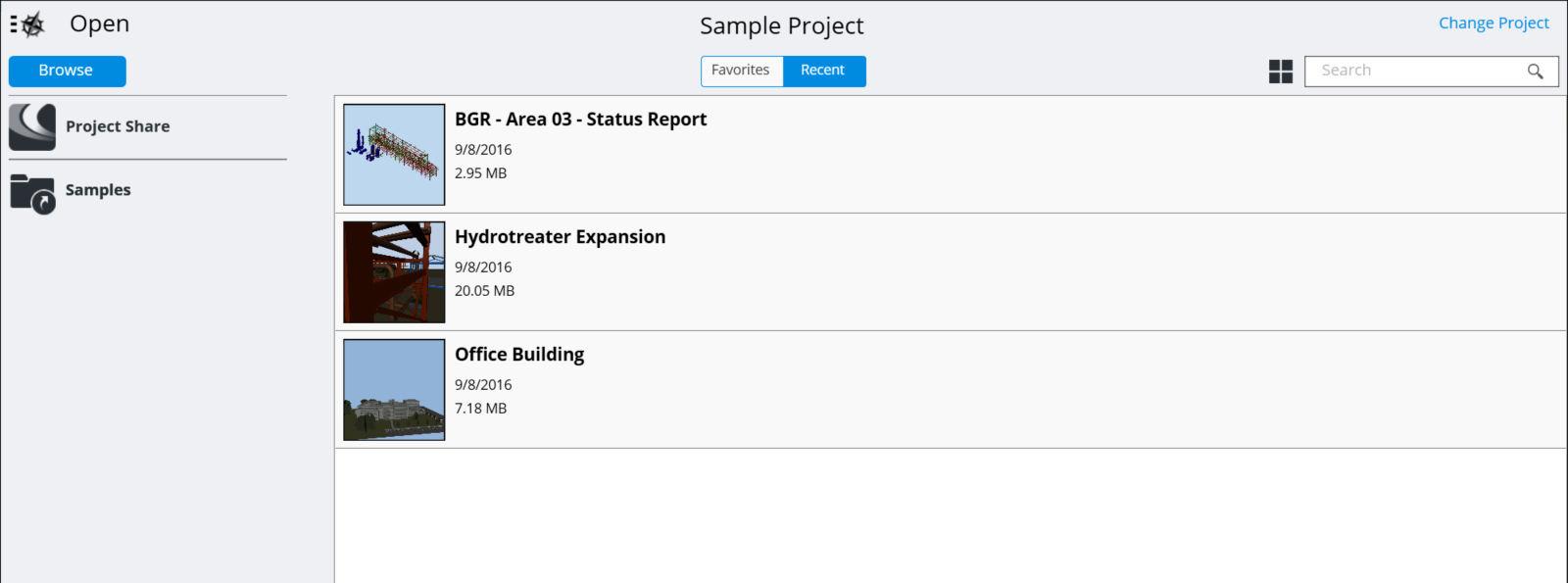Open the Office Building title

pos(519,355)
